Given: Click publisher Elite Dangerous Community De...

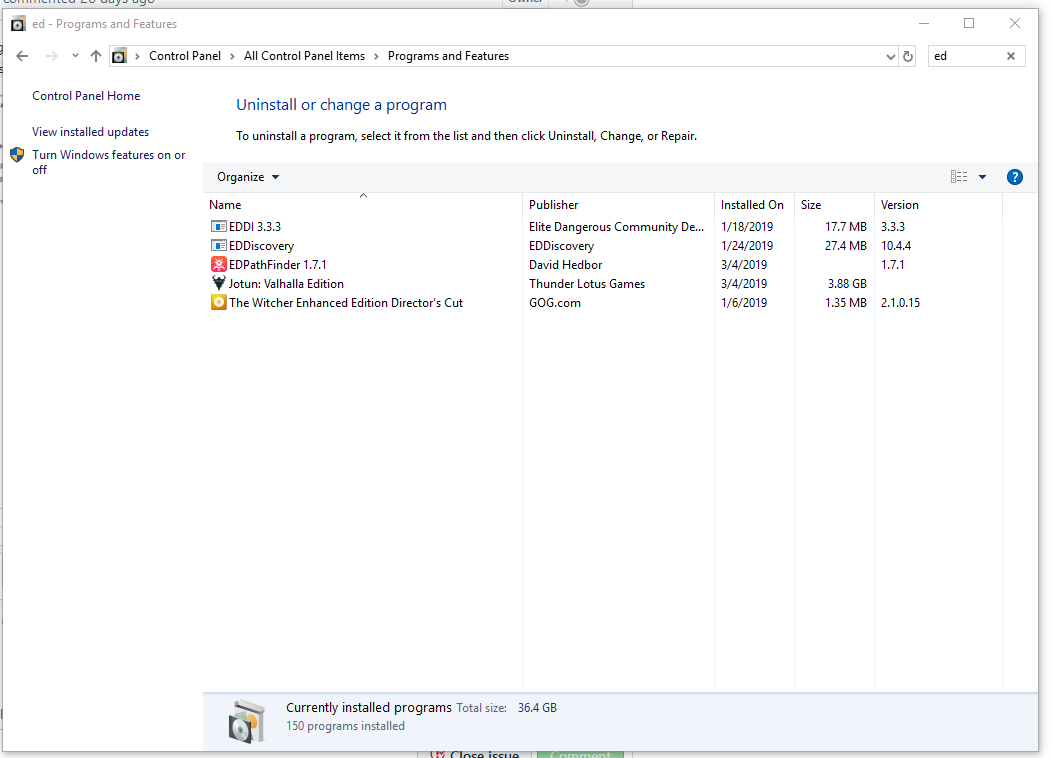Looking at the screenshot, I should [616, 227].
